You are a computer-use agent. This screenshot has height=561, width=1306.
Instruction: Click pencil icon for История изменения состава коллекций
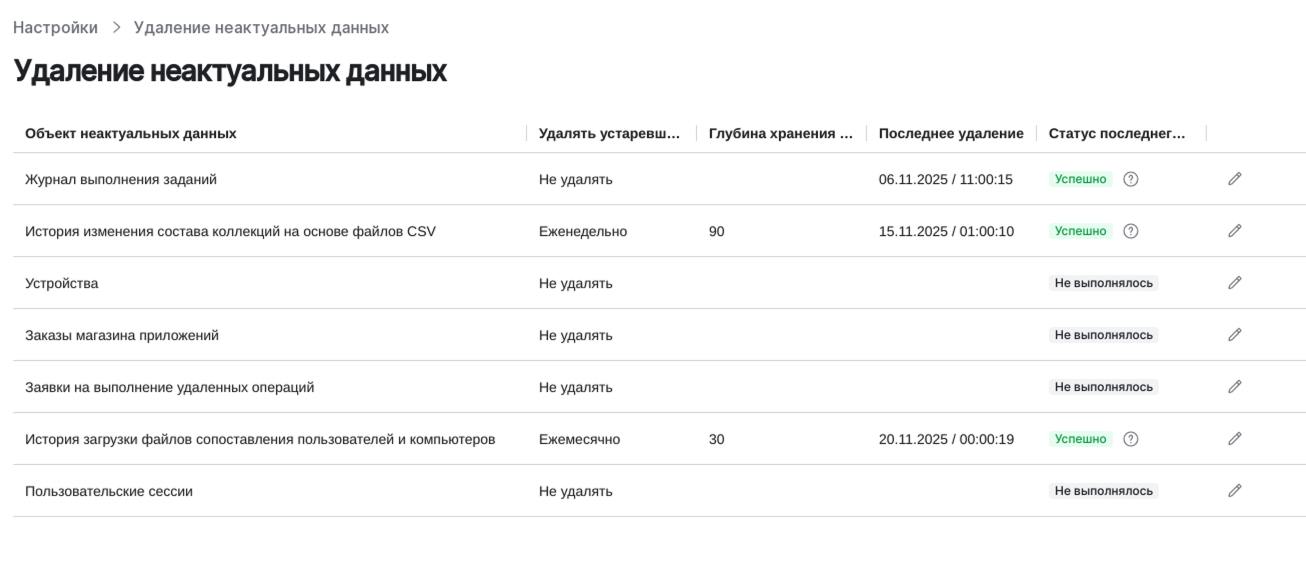[x=1235, y=231]
